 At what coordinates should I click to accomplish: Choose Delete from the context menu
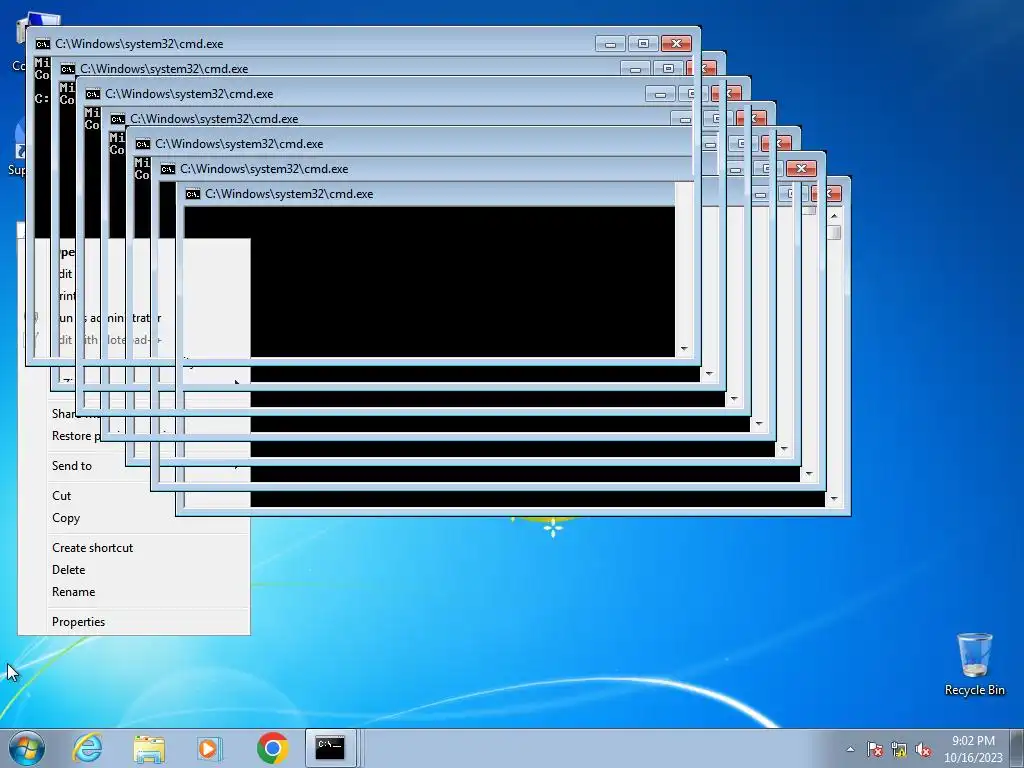coord(134,570)
